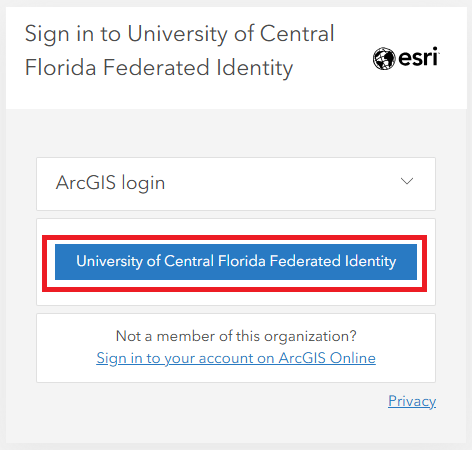Open Sign in to your account on ArcGIS Online

[x=236, y=358]
